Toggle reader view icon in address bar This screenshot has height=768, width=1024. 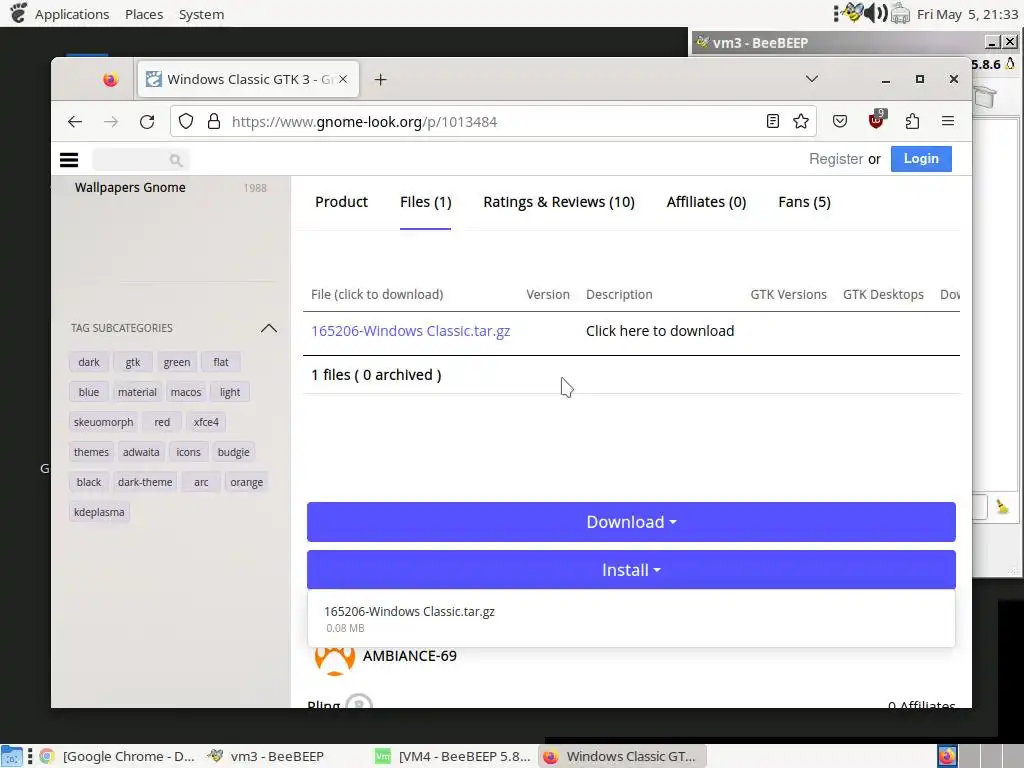coord(773,121)
